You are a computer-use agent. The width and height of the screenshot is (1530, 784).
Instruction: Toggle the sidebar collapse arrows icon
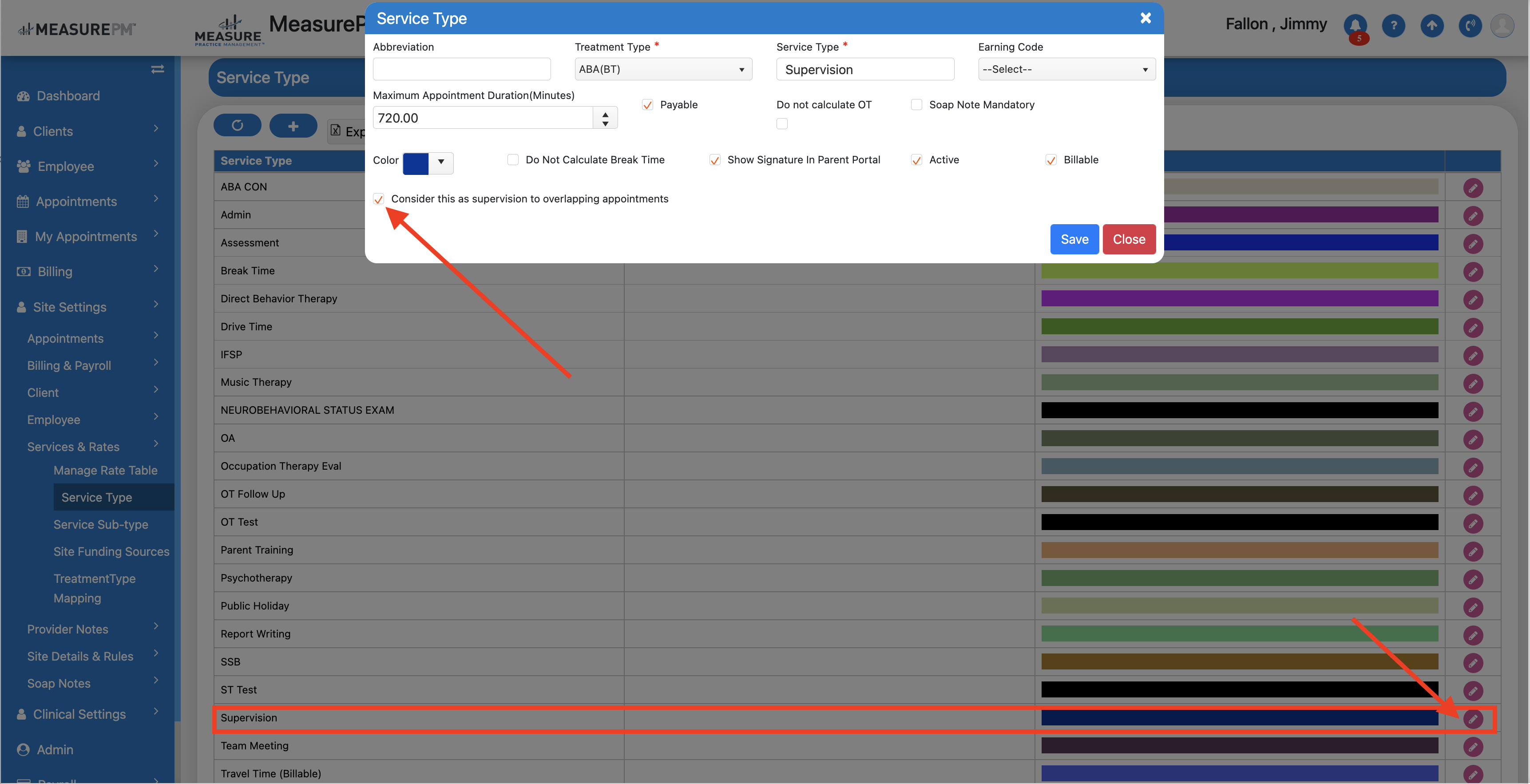[157, 70]
